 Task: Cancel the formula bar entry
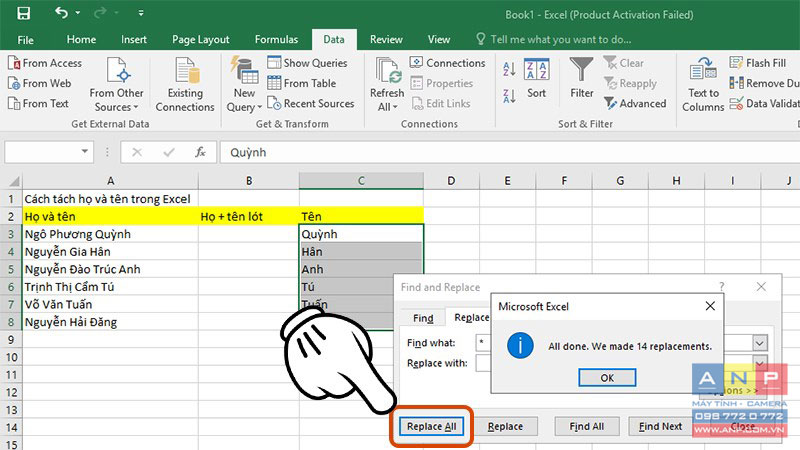coord(137,152)
